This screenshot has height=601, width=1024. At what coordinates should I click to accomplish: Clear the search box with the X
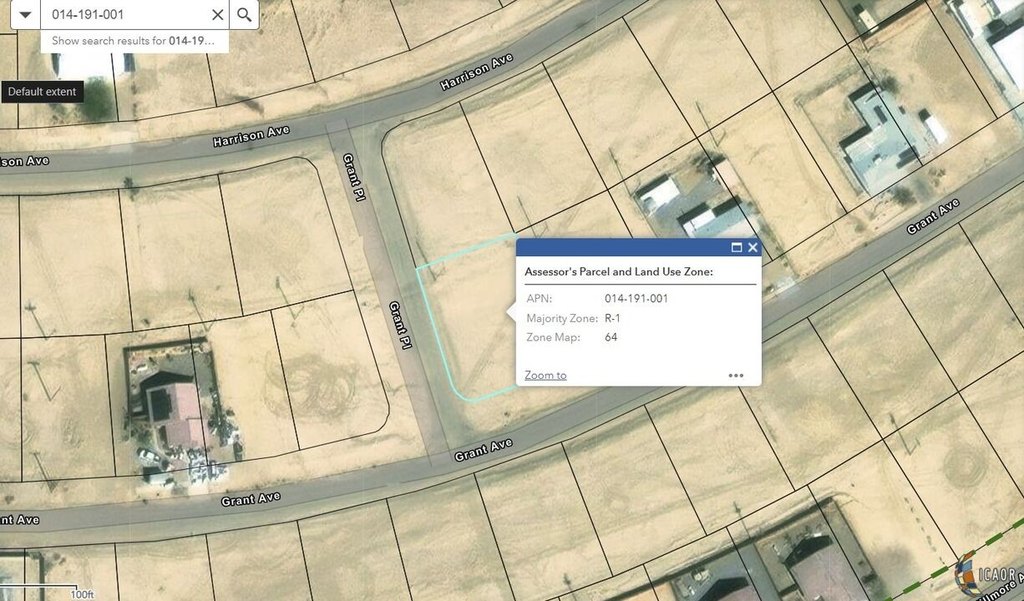click(218, 15)
